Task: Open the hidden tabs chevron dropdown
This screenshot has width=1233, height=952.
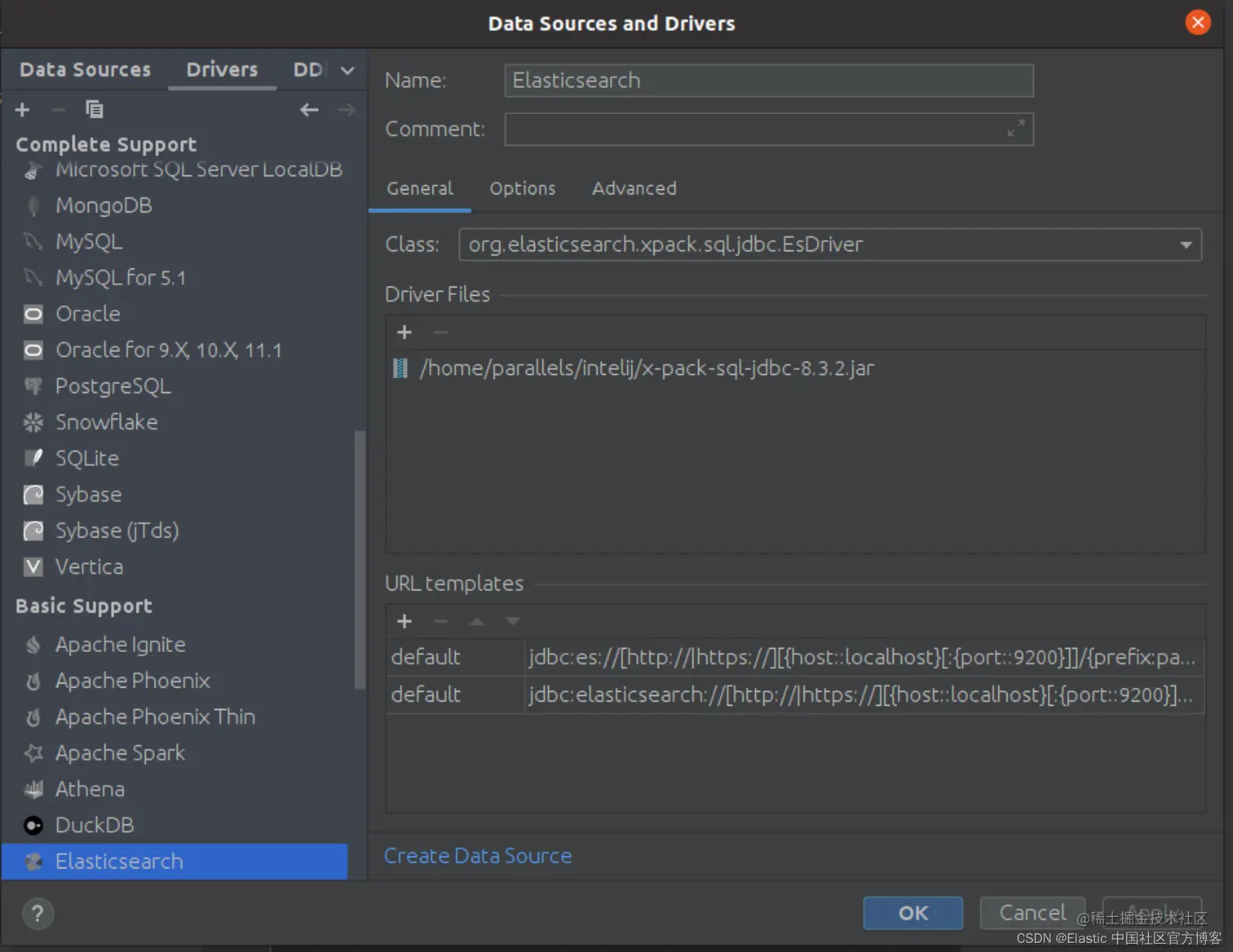Action: 346,70
